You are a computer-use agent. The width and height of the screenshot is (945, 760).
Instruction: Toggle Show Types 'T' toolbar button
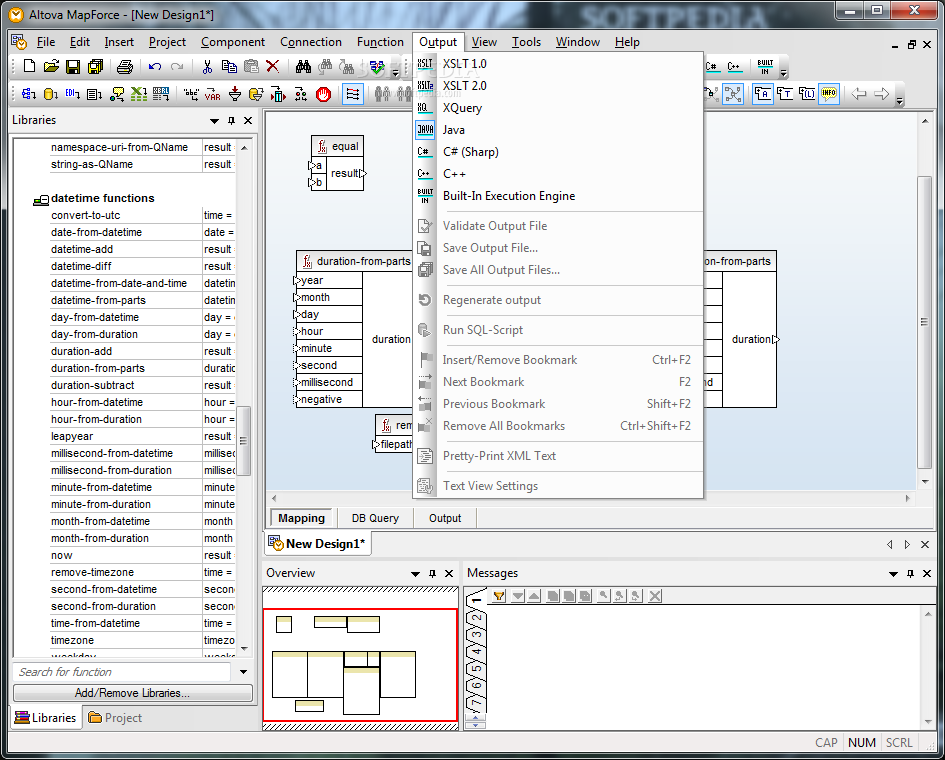tap(785, 94)
